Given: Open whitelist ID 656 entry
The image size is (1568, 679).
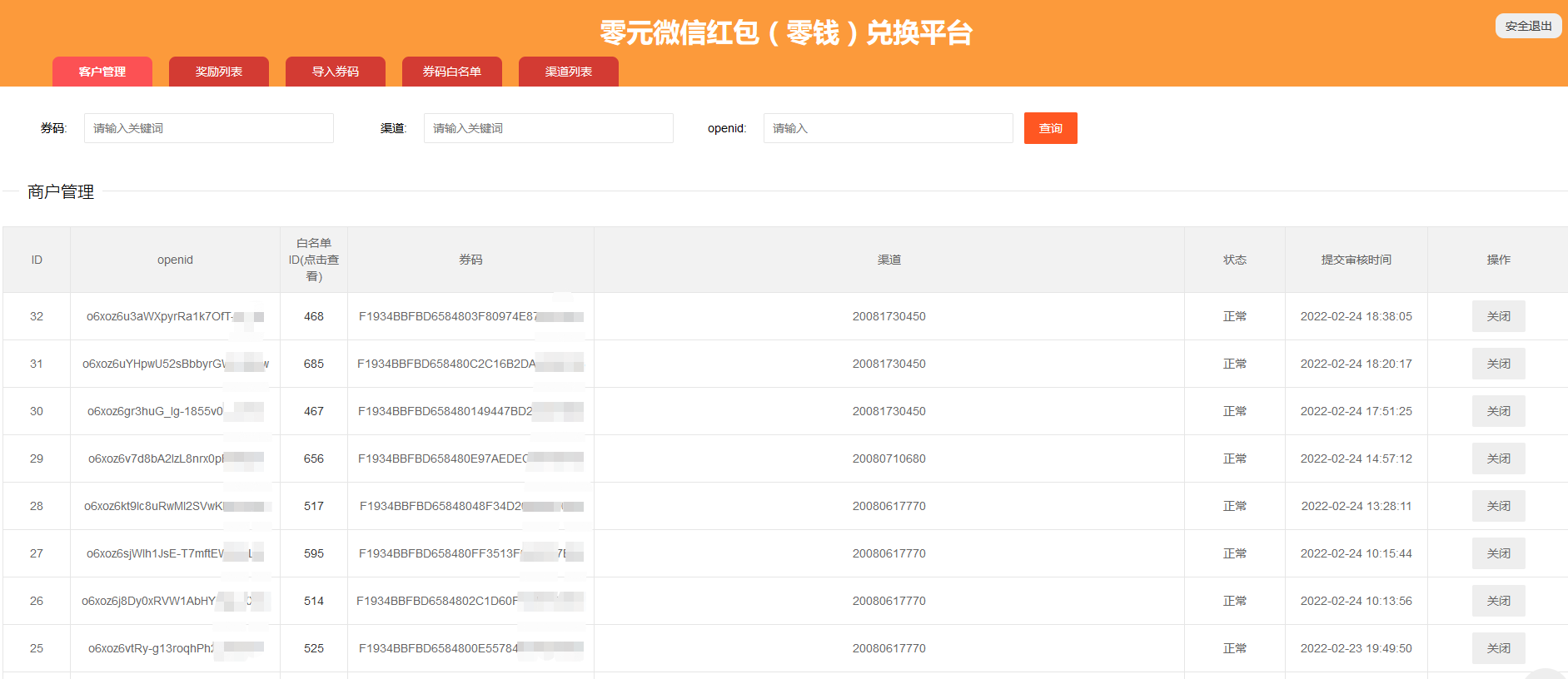Looking at the screenshot, I should point(314,458).
